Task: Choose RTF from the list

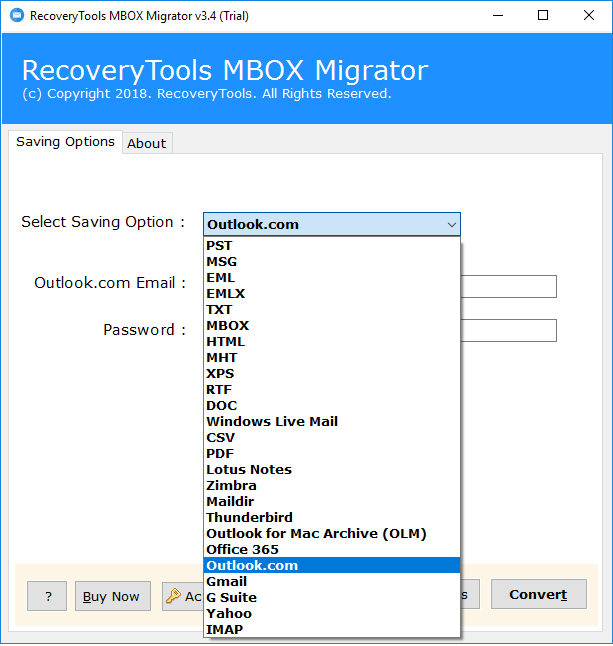Action: click(x=332, y=389)
